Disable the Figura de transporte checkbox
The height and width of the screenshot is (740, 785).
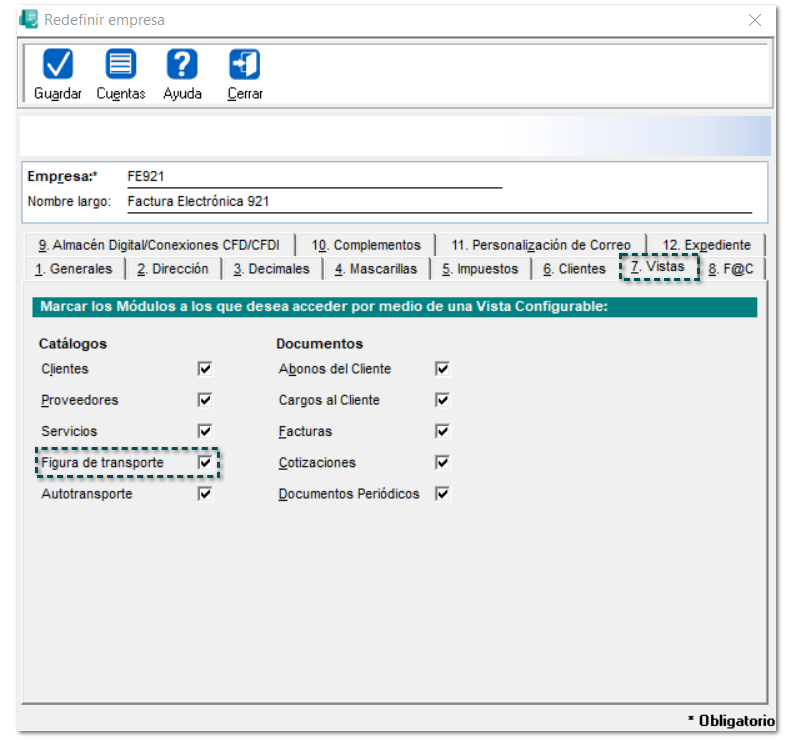[x=205, y=463]
